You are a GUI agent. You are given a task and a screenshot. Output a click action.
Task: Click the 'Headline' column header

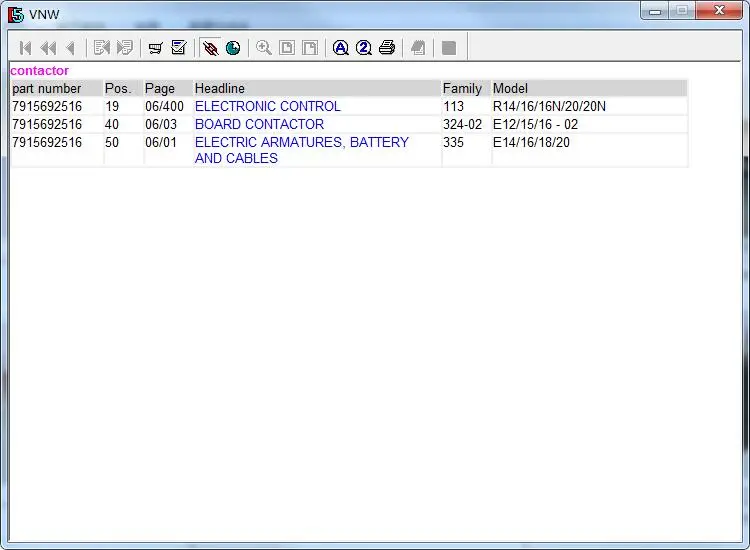(220, 88)
